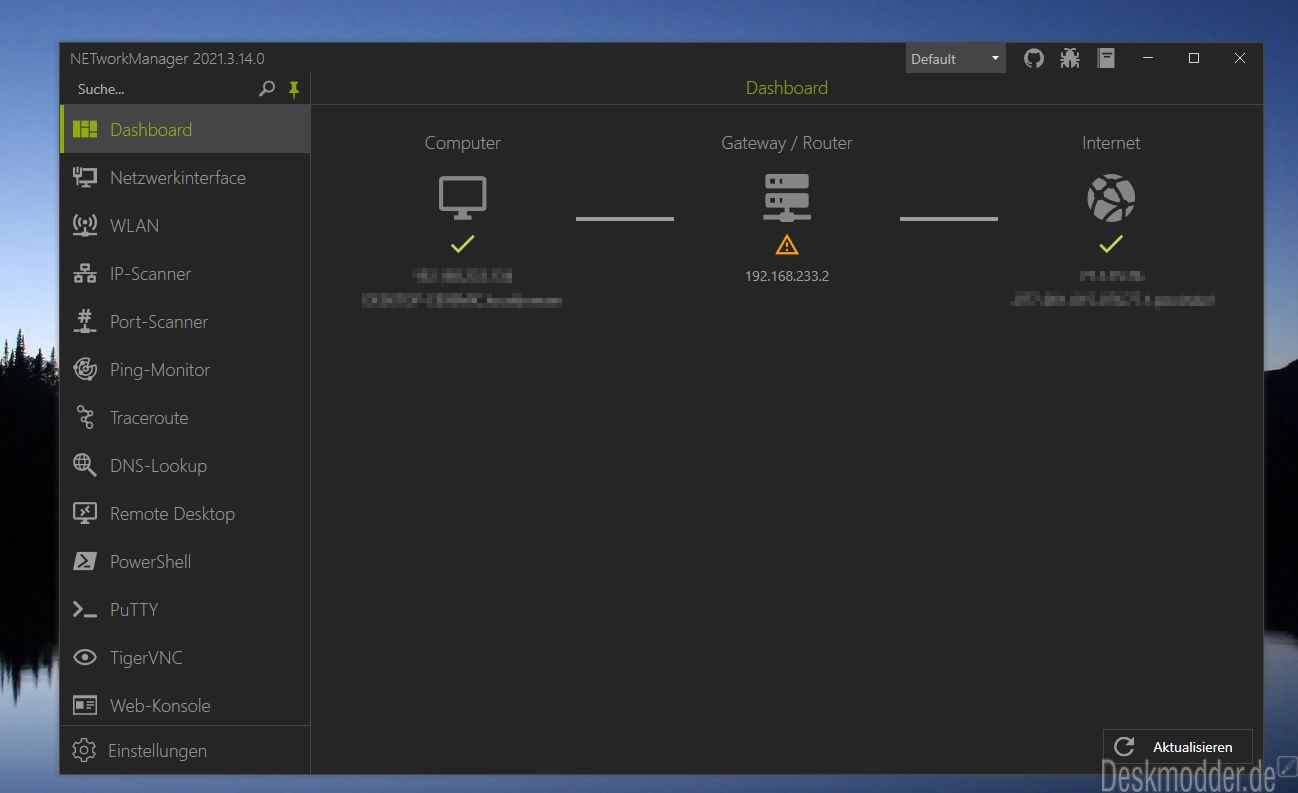Image resolution: width=1298 pixels, height=793 pixels.
Task: Open the documentation icon in title bar
Action: pos(1106,59)
